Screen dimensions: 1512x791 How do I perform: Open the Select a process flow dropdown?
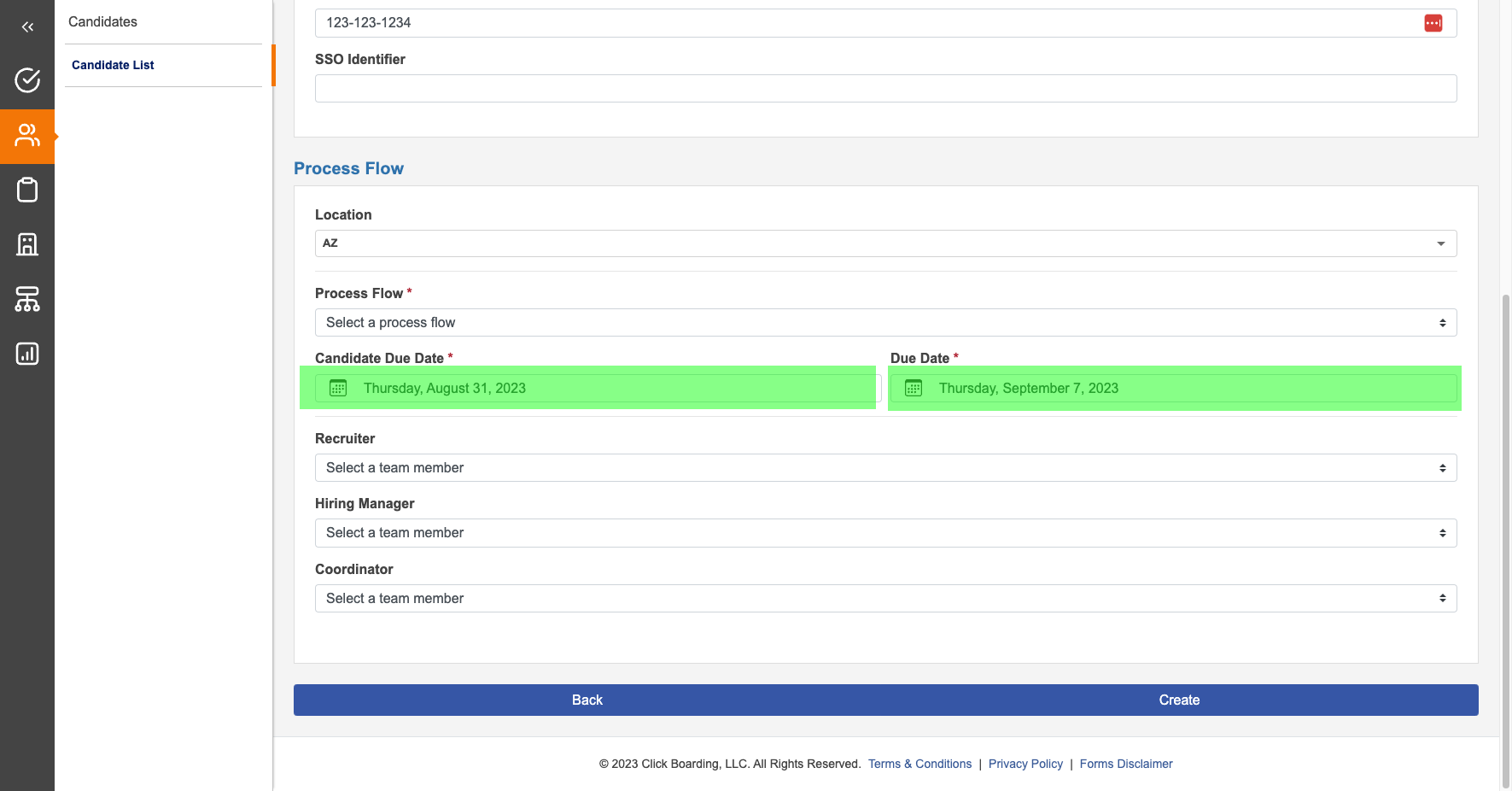point(885,323)
